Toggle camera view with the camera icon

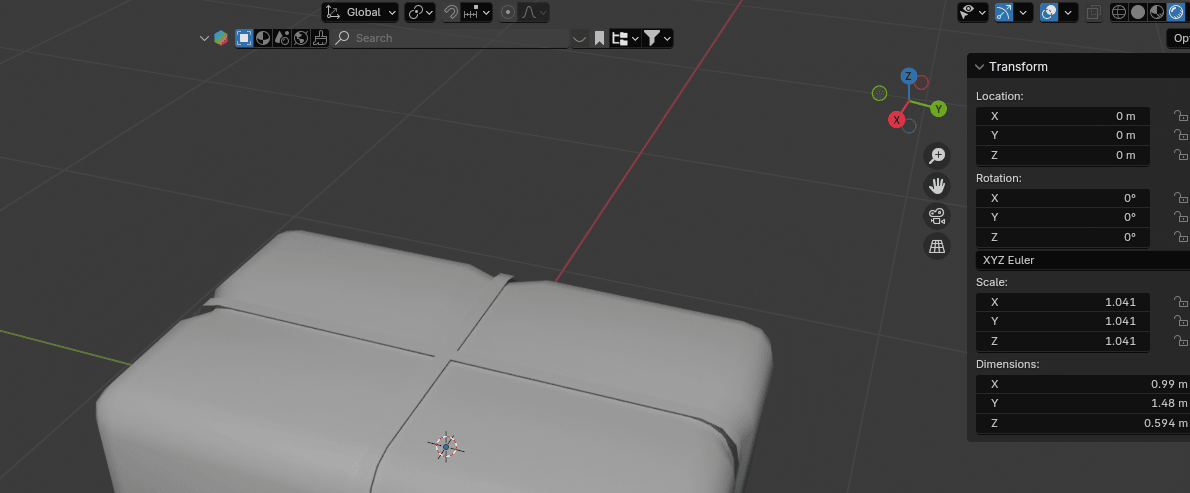click(937, 216)
